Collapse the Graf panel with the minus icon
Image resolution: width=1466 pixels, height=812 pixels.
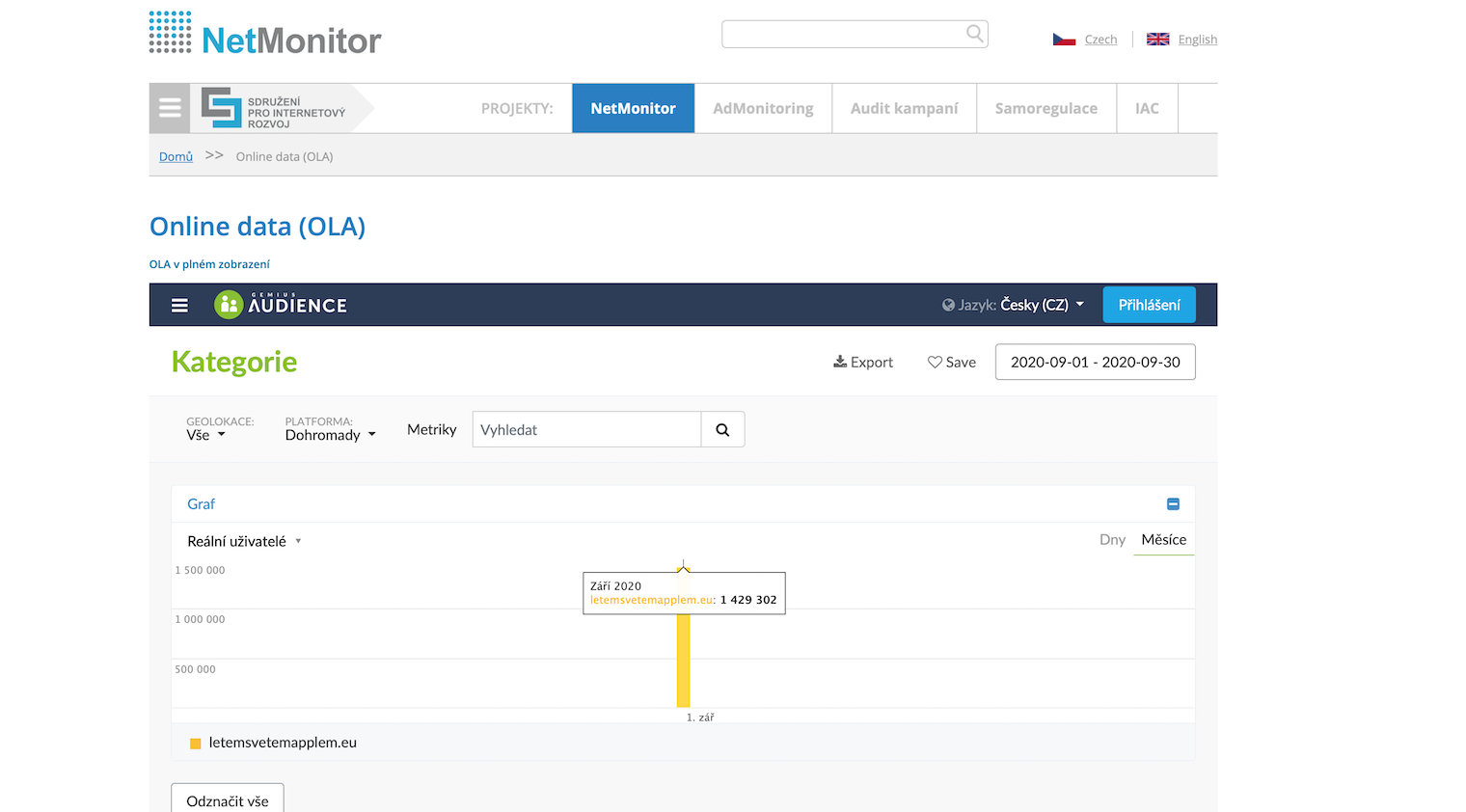1173,504
